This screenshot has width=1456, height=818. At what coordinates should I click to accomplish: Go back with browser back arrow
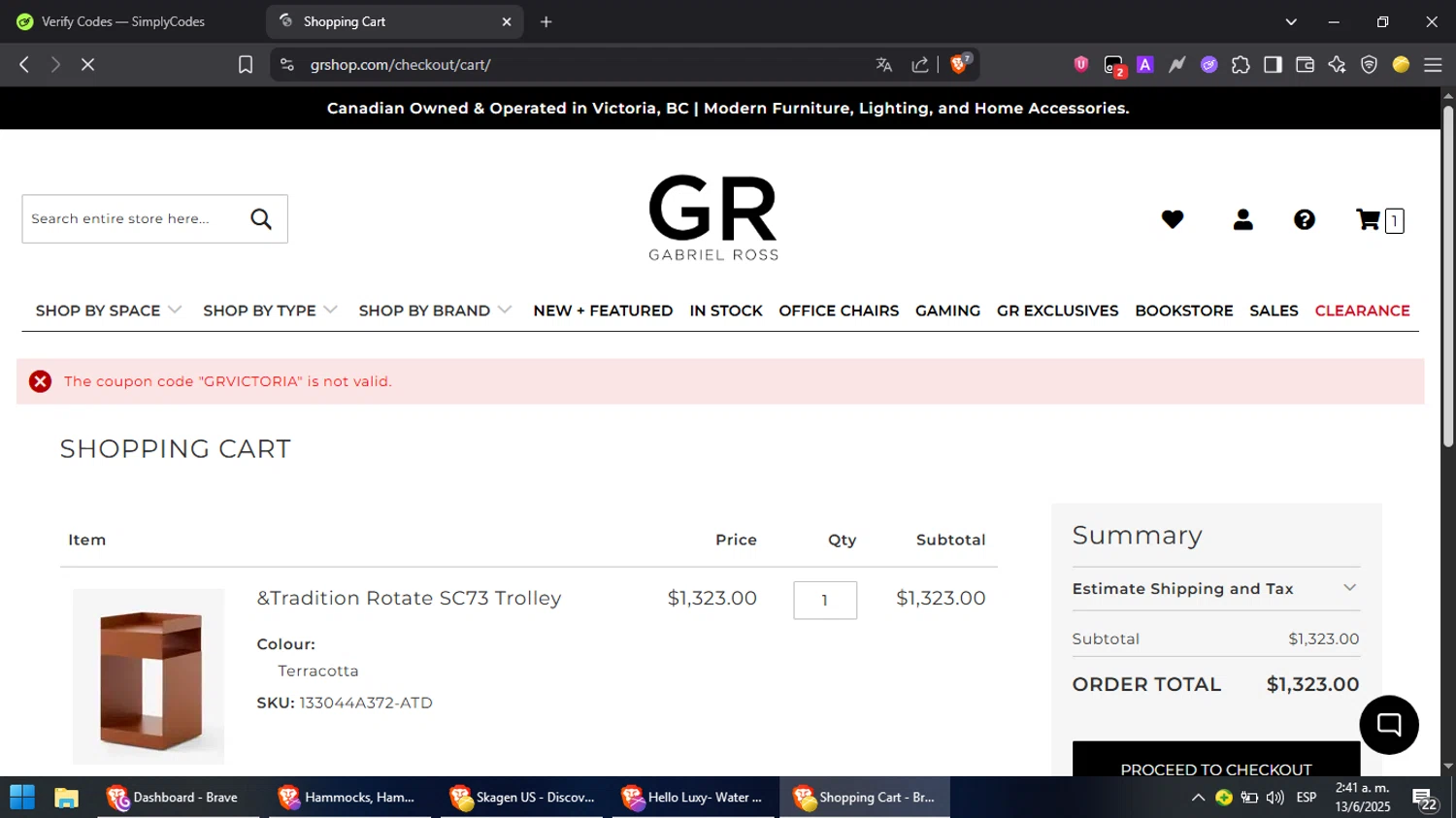point(24,65)
